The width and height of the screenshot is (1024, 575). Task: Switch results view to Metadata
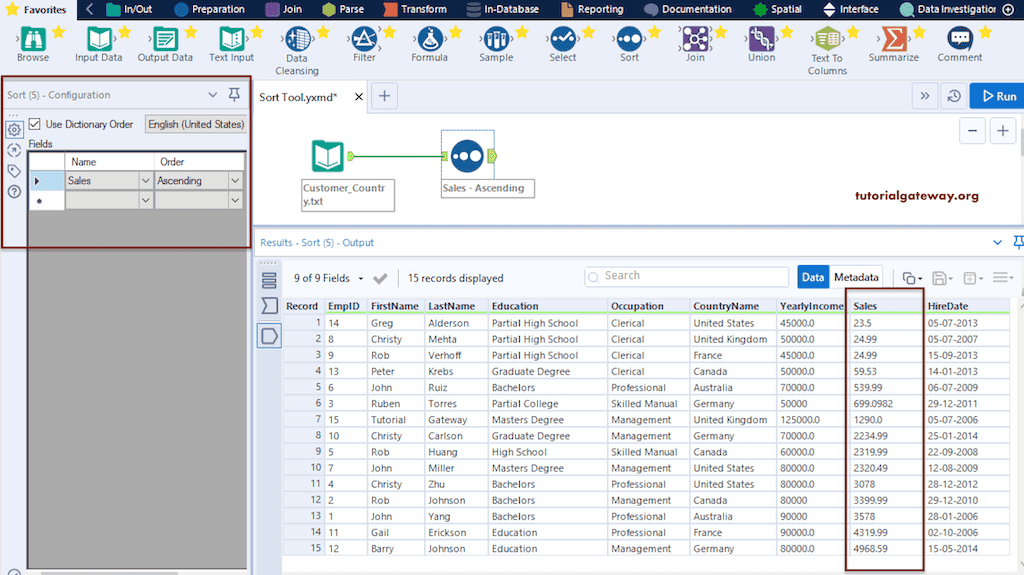856,277
